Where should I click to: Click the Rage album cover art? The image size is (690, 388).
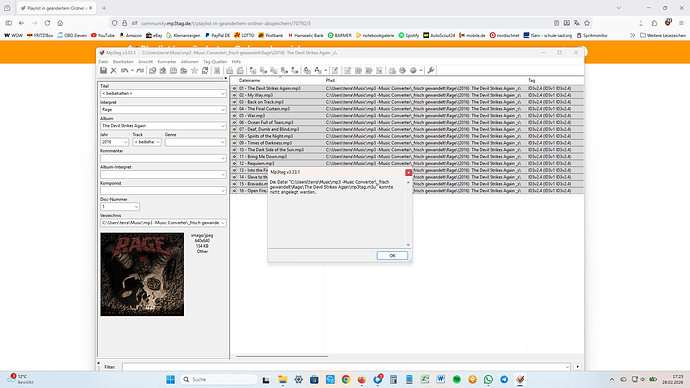142,275
